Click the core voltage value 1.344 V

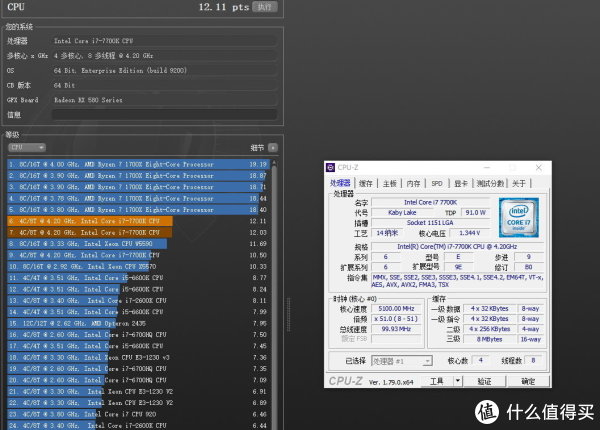(470, 233)
